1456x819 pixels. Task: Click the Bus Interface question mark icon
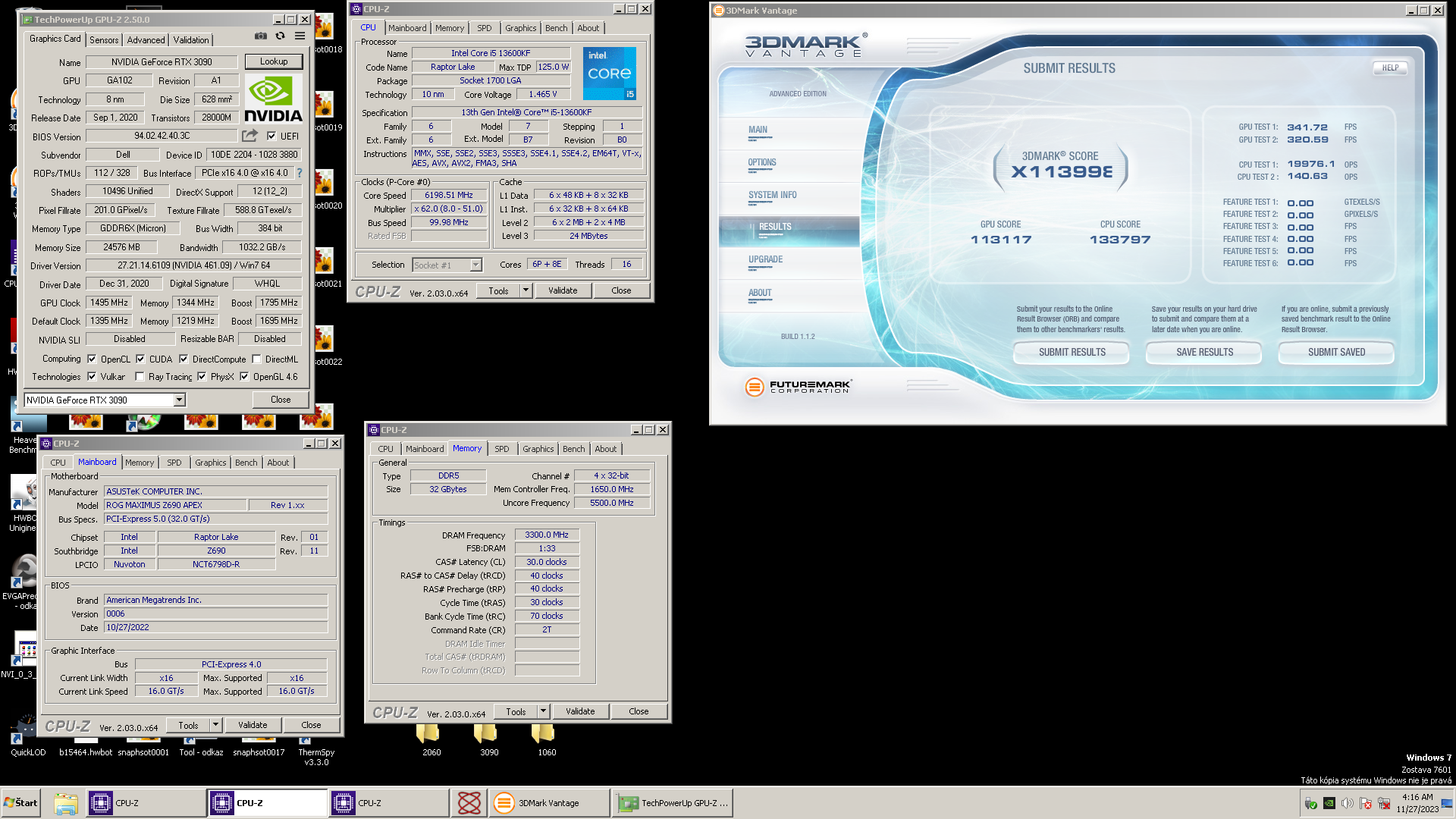pos(300,173)
